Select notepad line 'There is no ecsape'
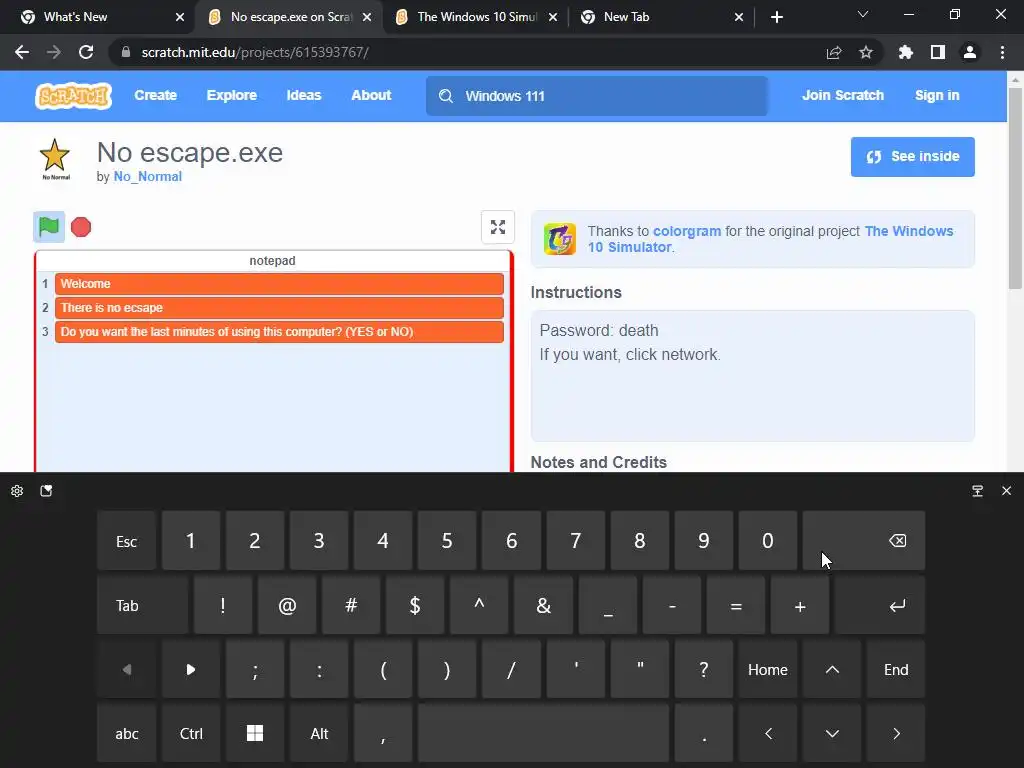 click(279, 308)
